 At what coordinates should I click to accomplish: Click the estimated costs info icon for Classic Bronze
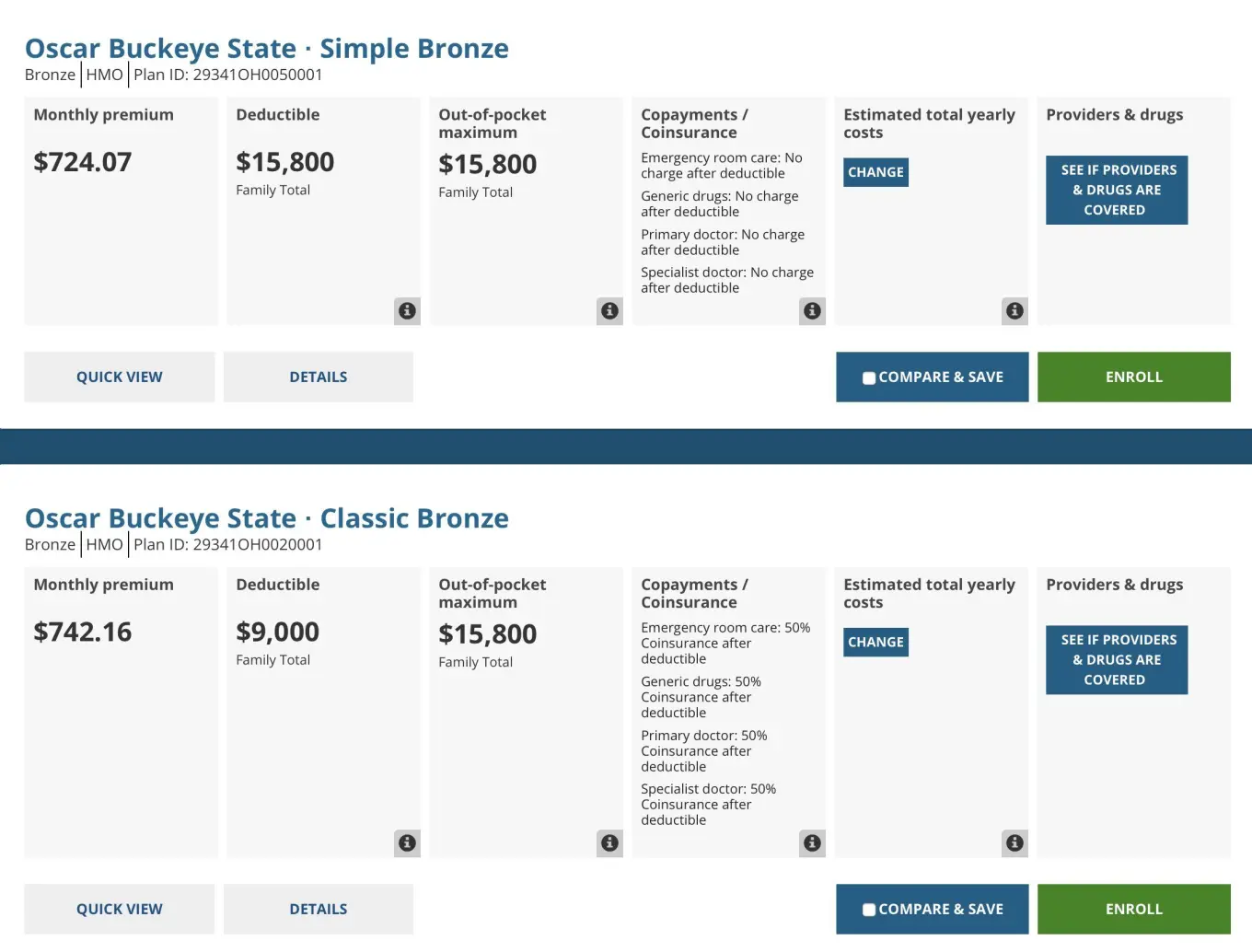[1014, 842]
